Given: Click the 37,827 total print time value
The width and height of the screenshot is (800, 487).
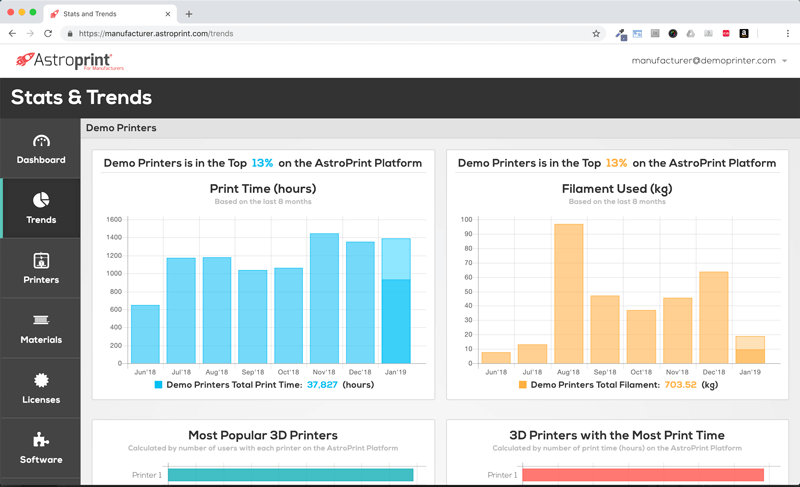Looking at the screenshot, I should coord(322,385).
